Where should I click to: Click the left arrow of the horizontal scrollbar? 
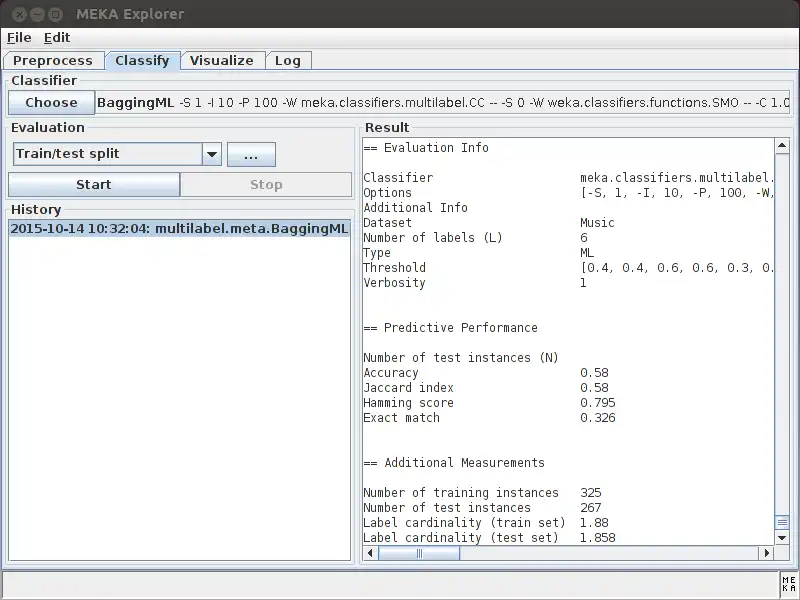369,552
